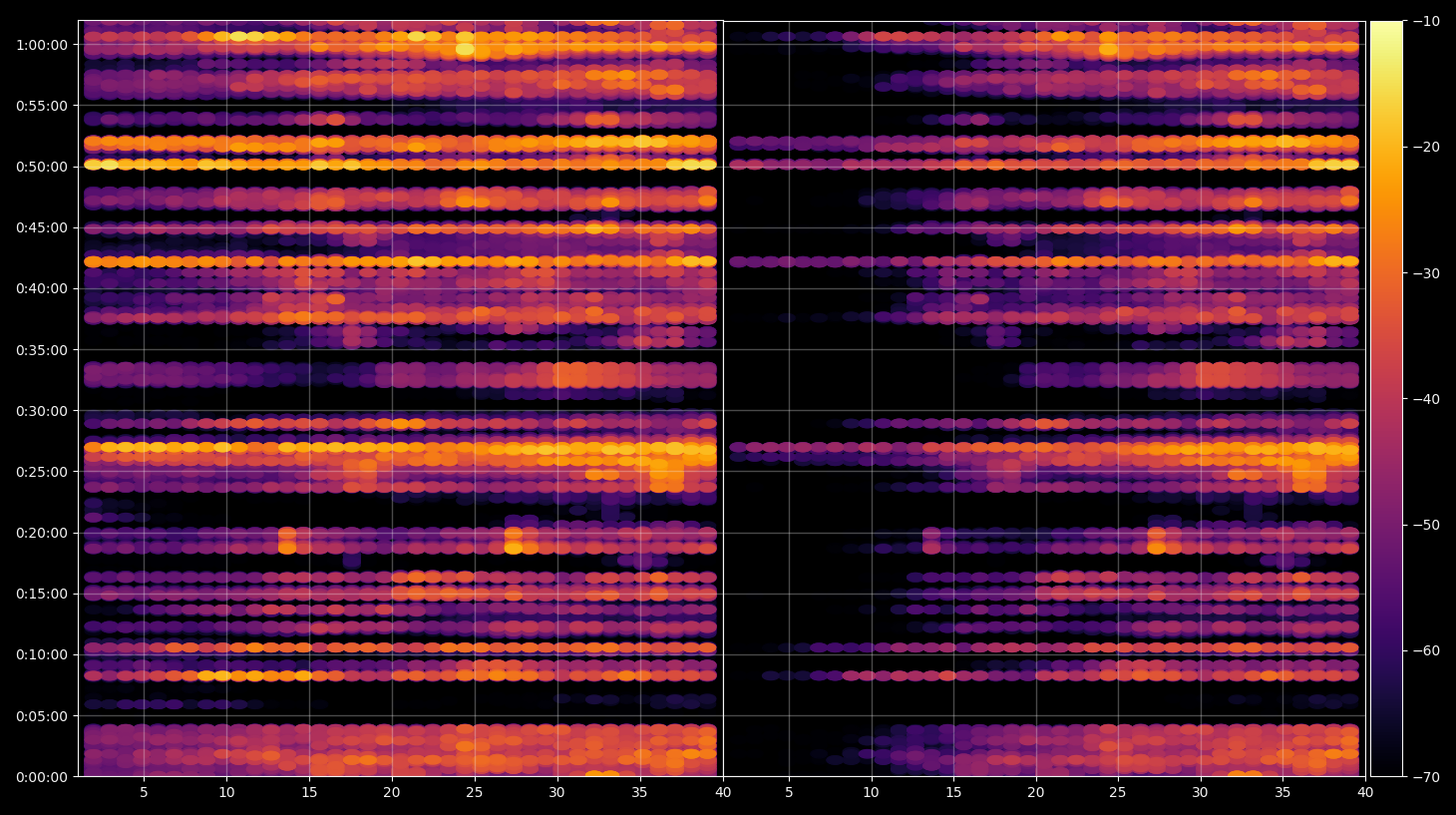Click tick label 15 under the right heatmap
Screen dimensions: 1456x815
coord(953,793)
